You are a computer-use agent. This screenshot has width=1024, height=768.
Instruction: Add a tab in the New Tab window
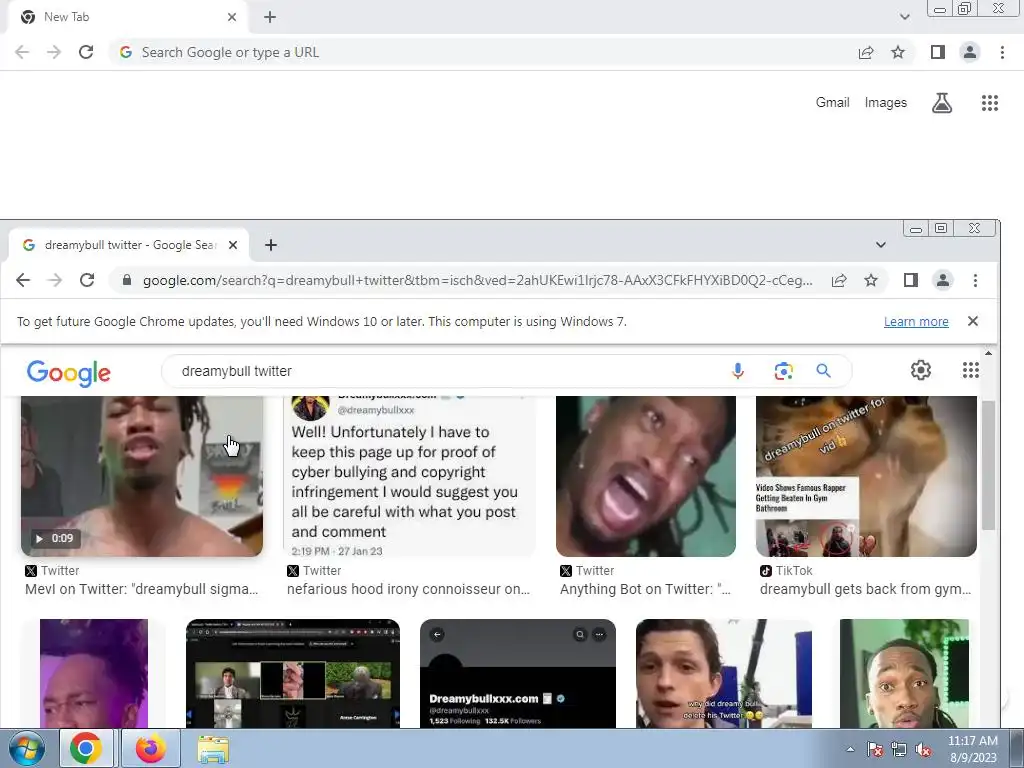270,17
